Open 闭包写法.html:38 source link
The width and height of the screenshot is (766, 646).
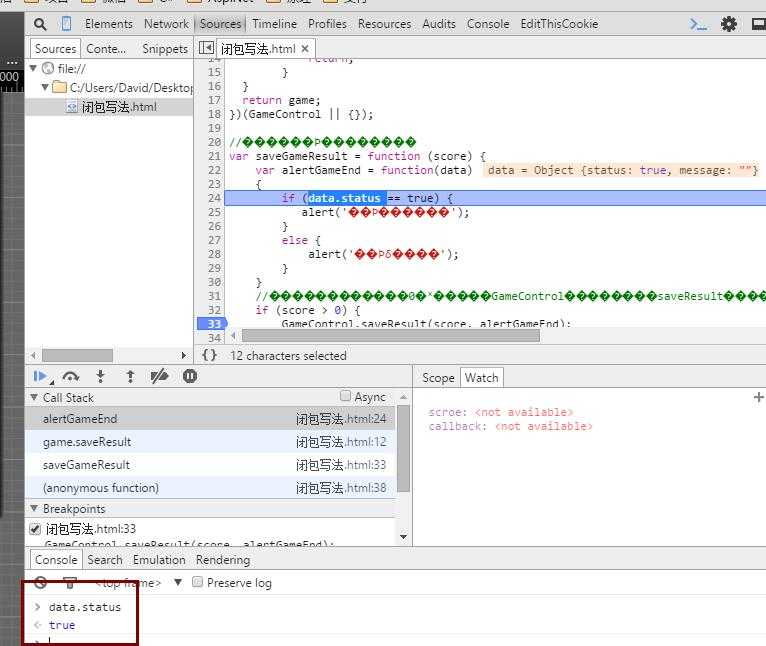coord(341,488)
